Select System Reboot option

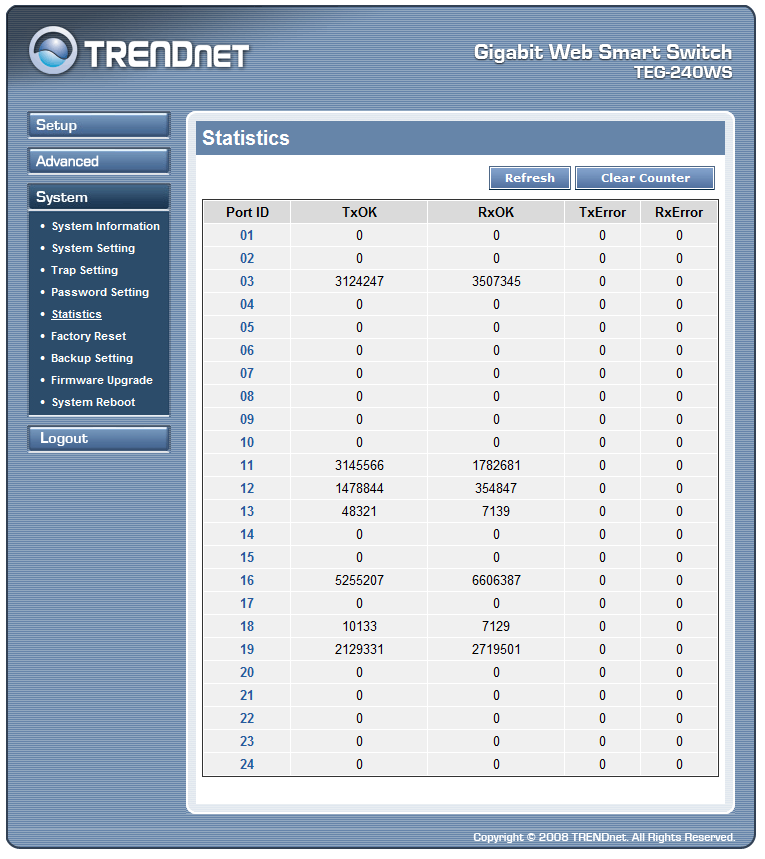[x=93, y=402]
